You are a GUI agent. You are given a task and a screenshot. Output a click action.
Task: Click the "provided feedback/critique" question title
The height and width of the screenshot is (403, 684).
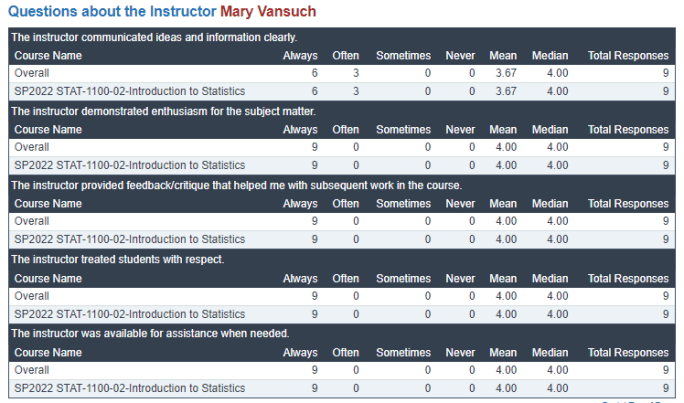235,186
